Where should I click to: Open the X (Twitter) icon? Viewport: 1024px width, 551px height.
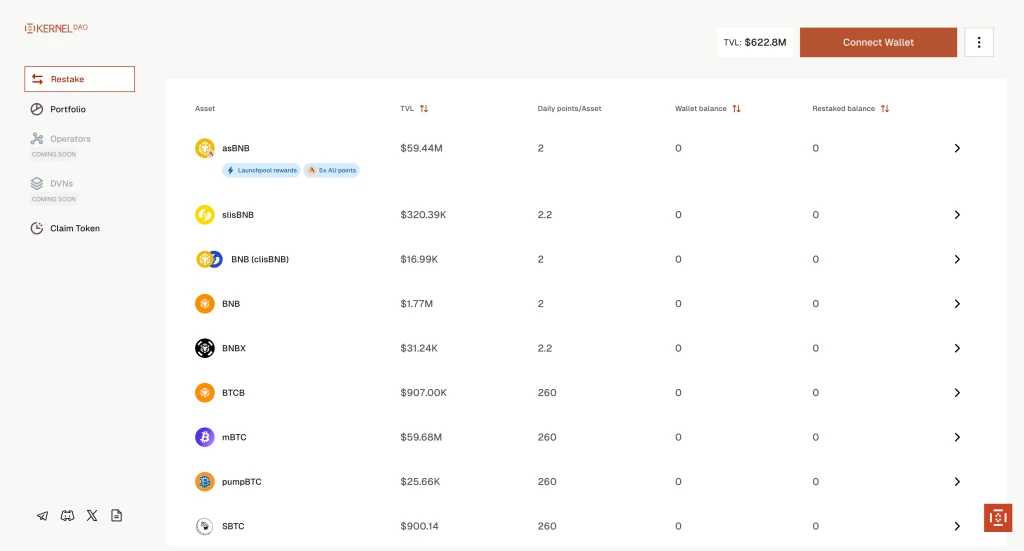92,516
